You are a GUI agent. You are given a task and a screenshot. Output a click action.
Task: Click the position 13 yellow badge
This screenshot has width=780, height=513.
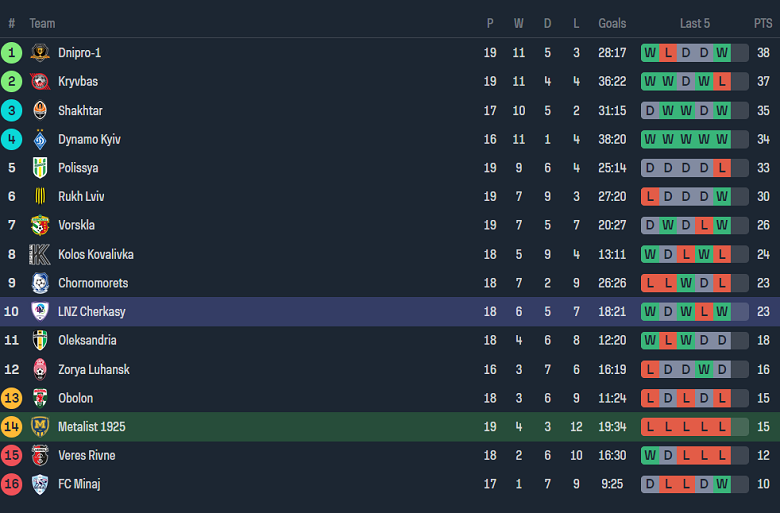(12, 398)
